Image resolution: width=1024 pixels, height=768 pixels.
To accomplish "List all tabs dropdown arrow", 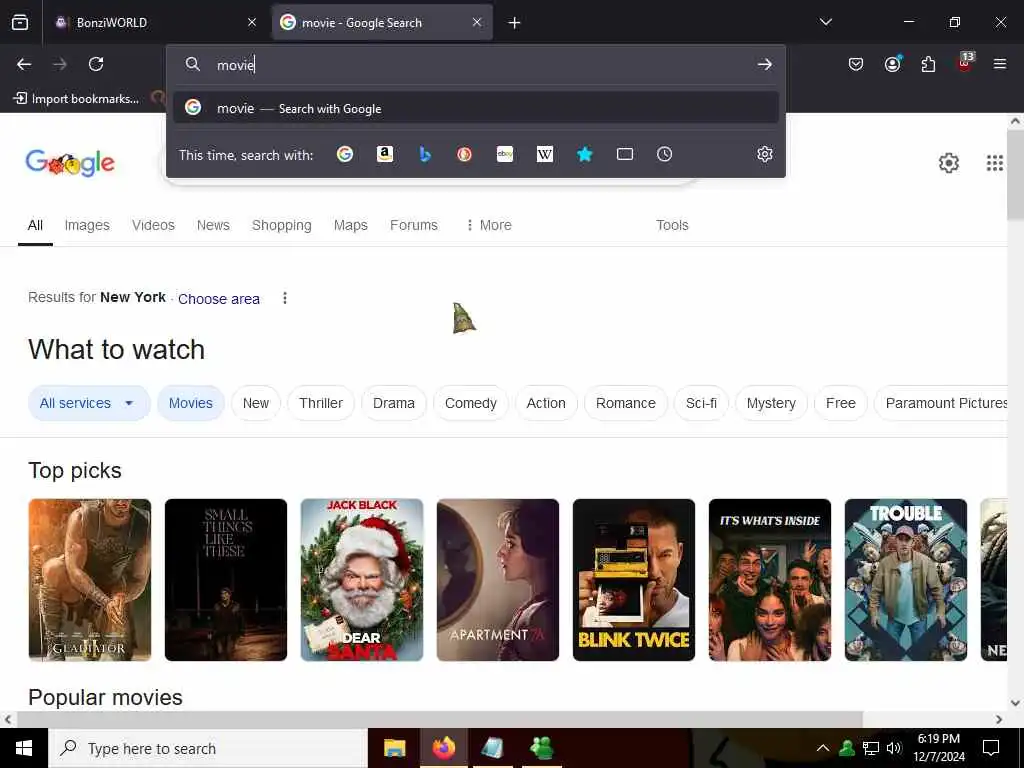I will 826,22.
